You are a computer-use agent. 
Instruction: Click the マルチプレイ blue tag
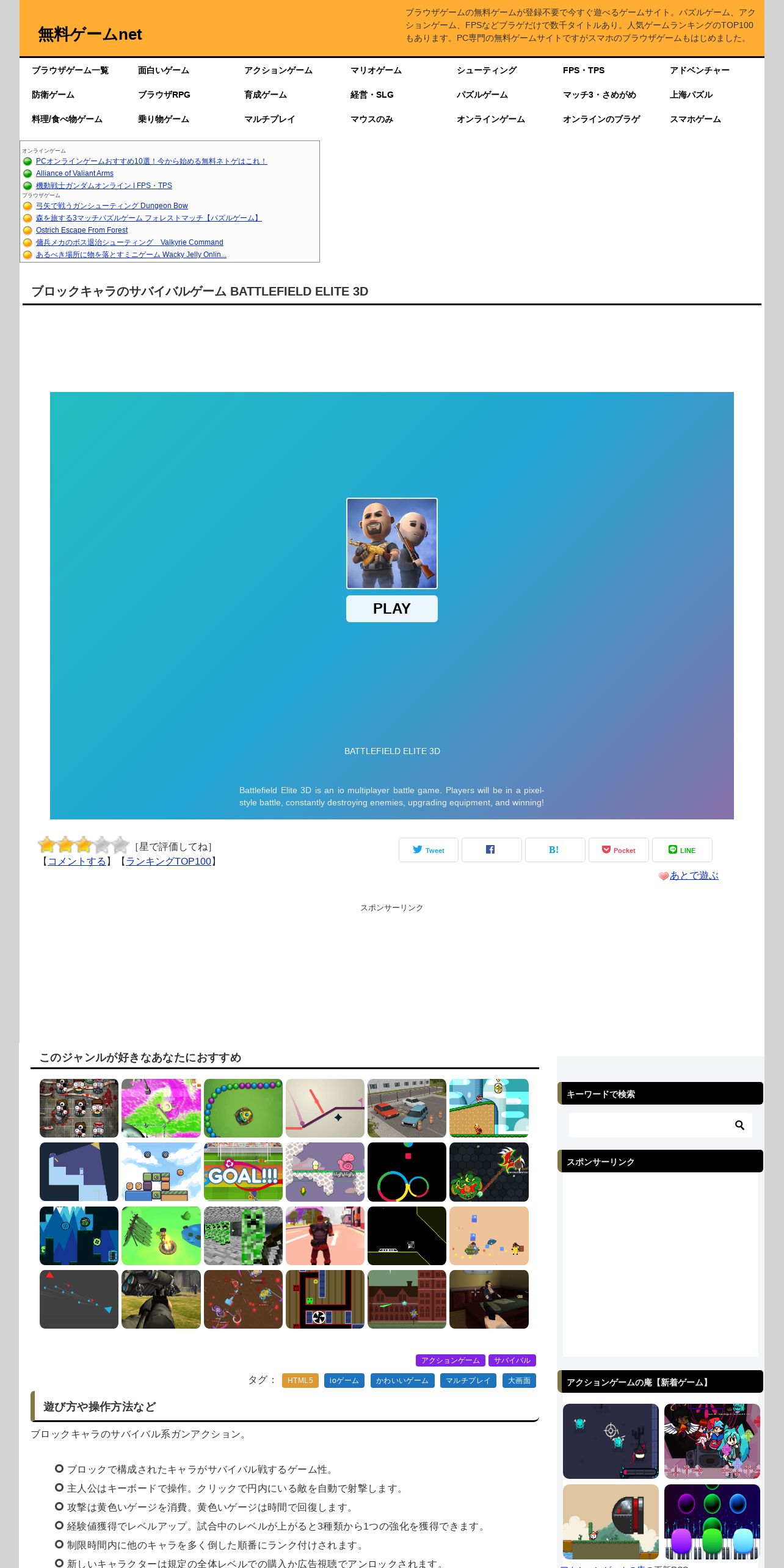click(x=468, y=1381)
